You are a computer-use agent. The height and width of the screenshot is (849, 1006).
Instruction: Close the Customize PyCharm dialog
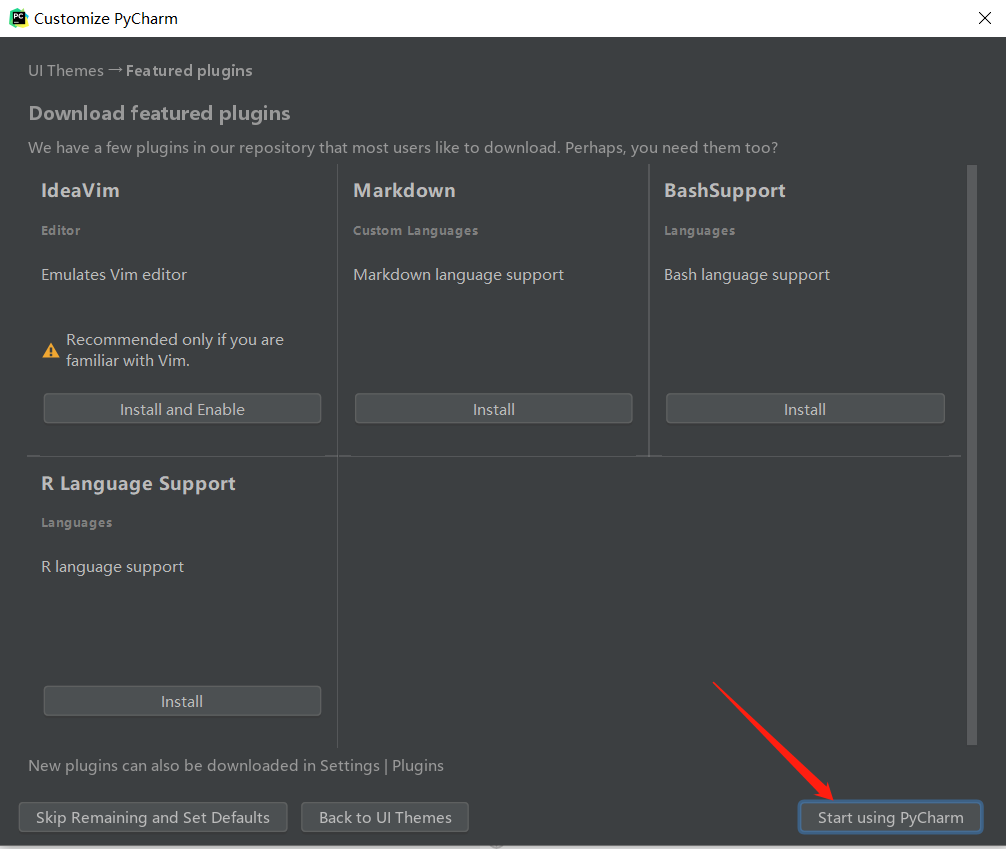(x=985, y=18)
